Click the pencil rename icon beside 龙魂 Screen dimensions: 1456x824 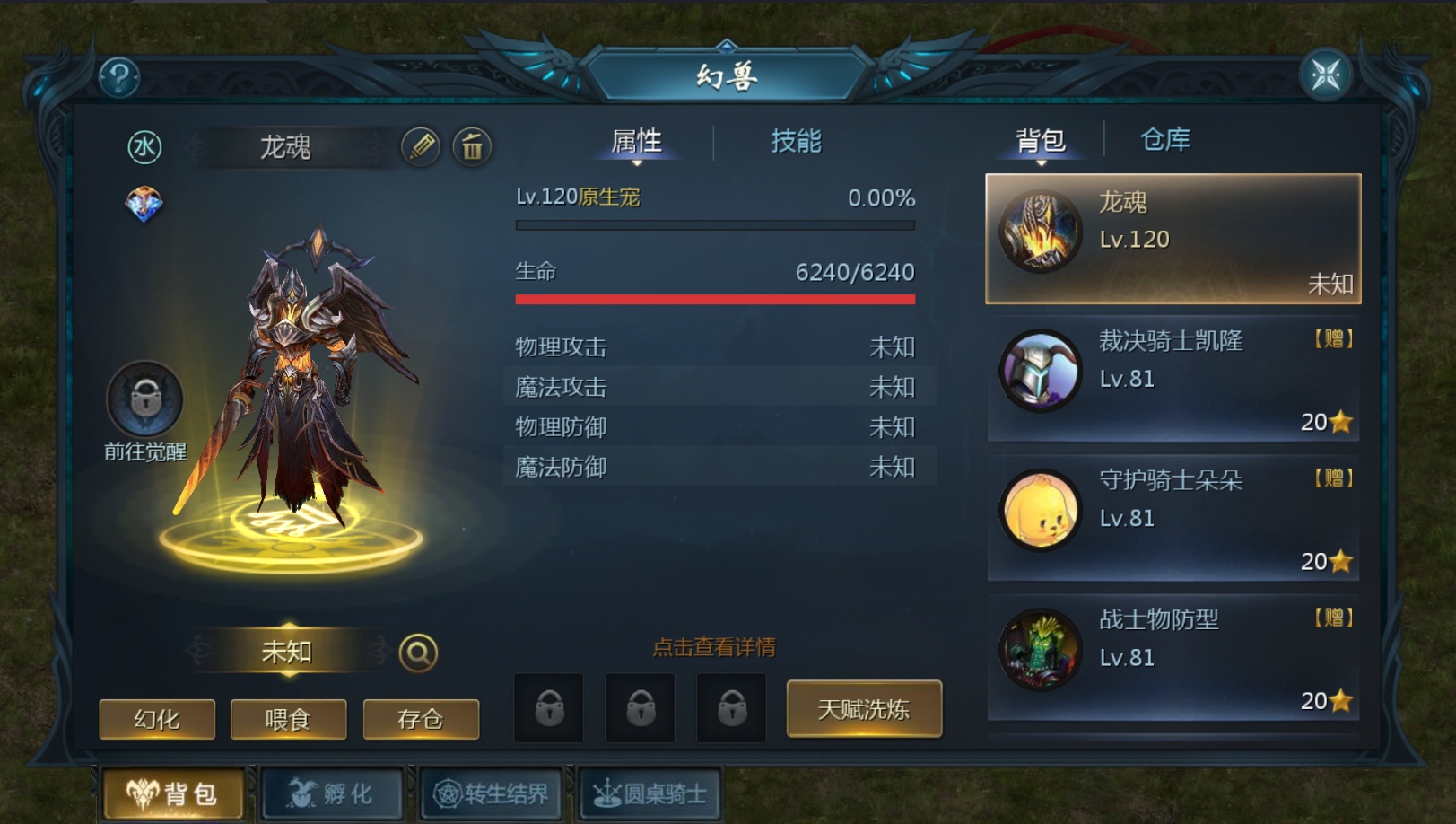point(421,146)
